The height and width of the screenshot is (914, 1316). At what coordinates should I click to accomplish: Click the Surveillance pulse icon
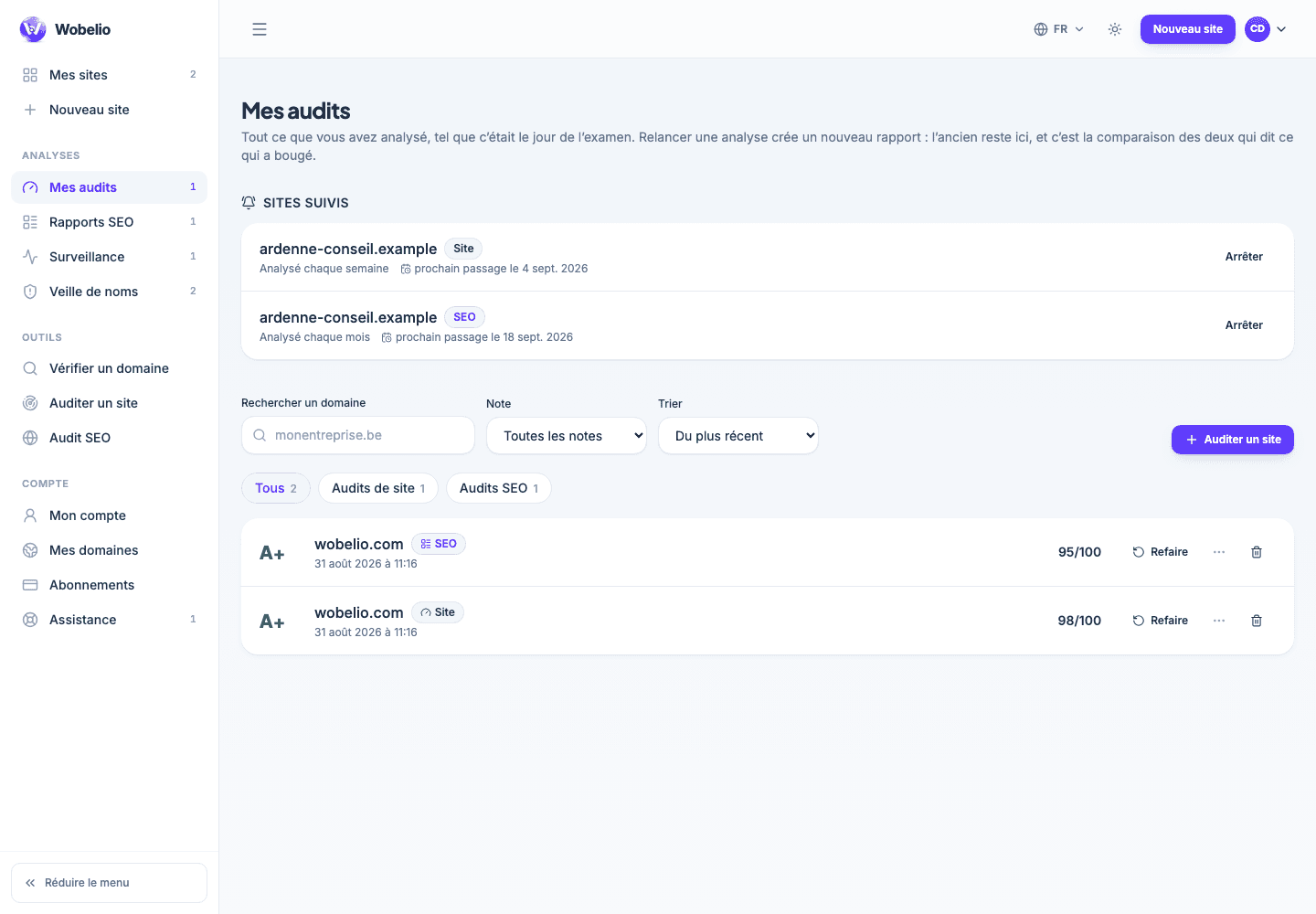click(x=30, y=257)
